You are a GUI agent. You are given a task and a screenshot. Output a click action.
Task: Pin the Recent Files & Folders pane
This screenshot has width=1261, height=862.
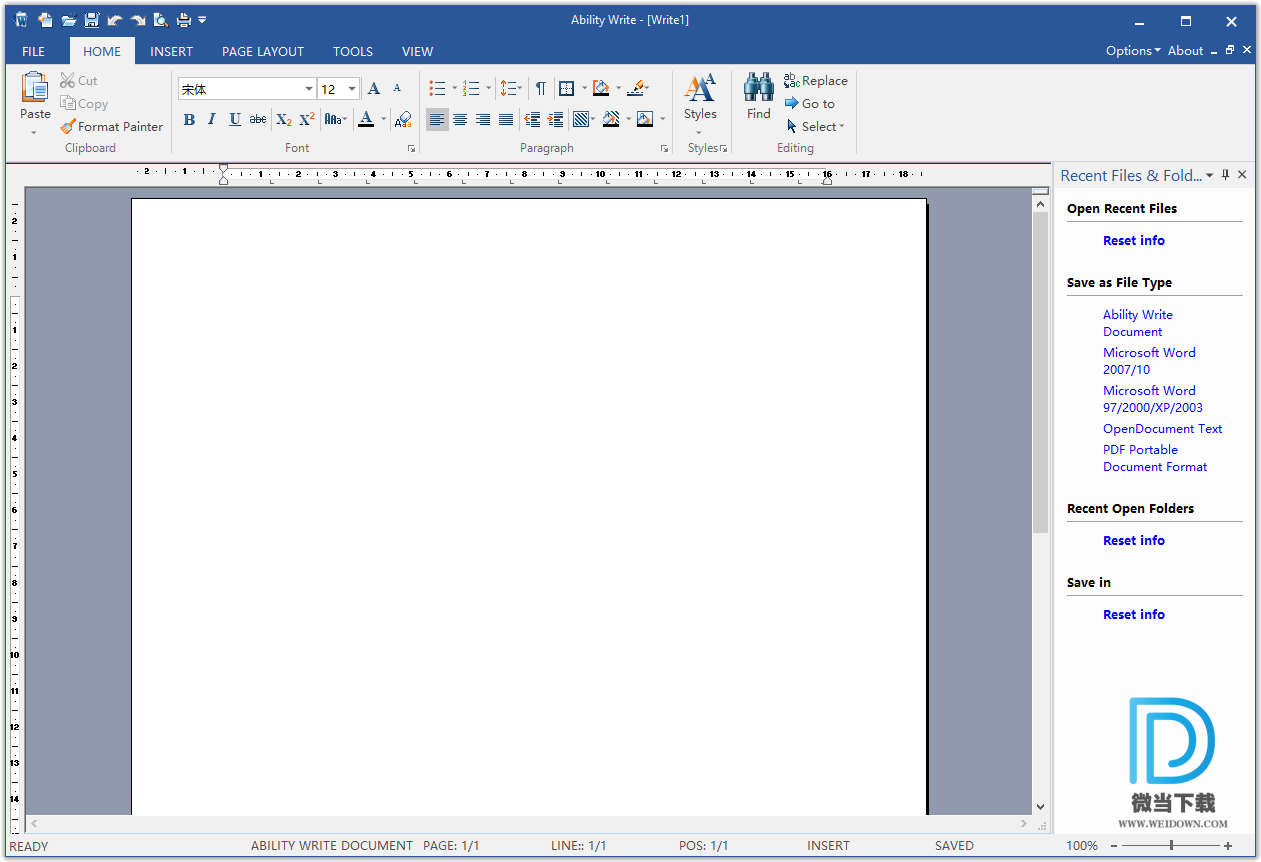point(1226,175)
